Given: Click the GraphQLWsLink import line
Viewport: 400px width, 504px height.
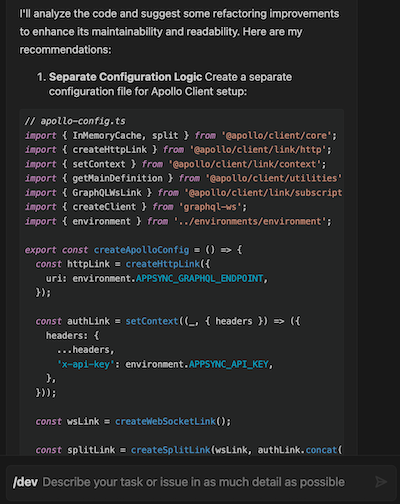Looking at the screenshot, I should (183, 193).
